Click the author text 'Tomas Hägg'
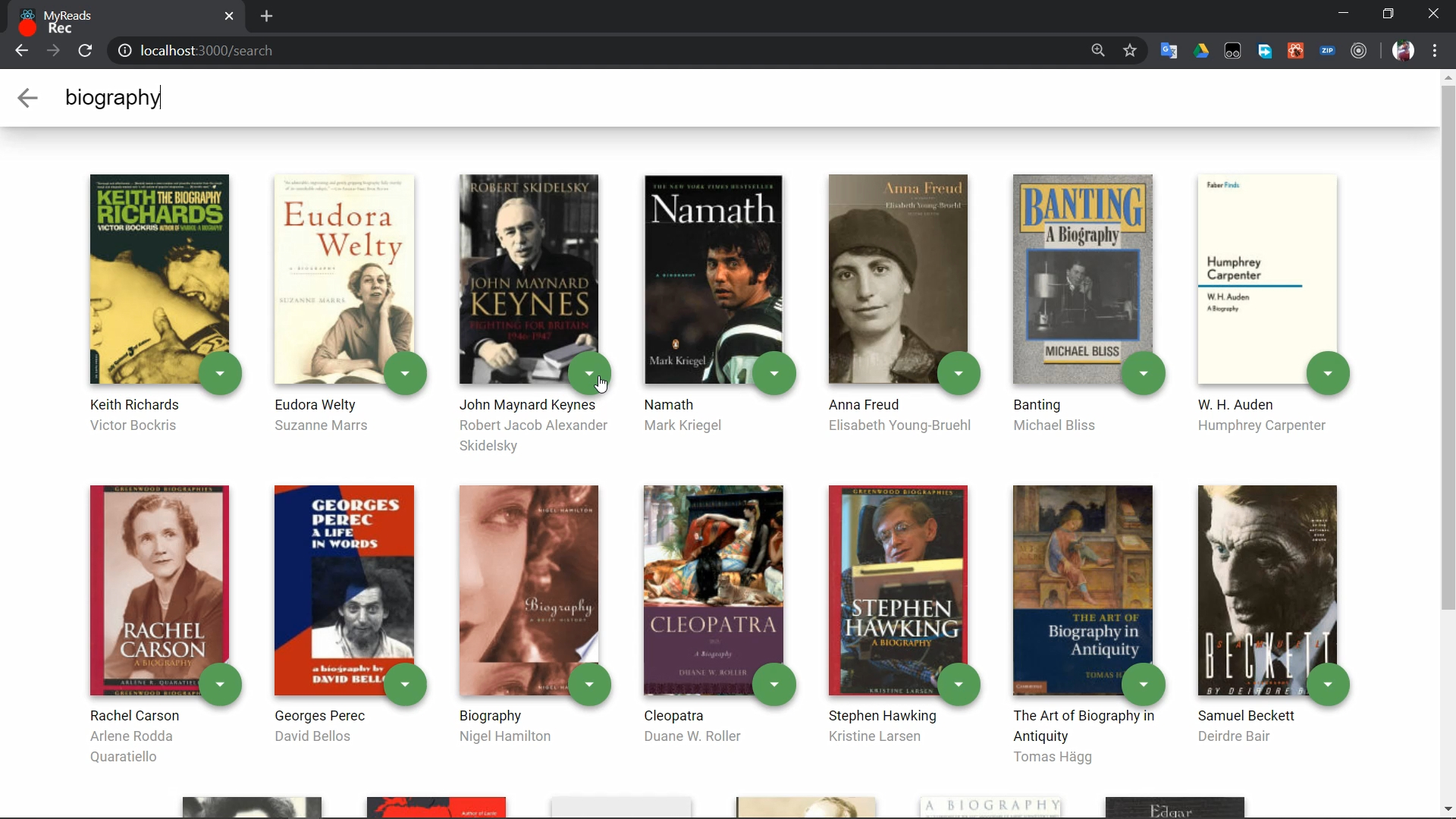1456x819 pixels. (x=1053, y=757)
